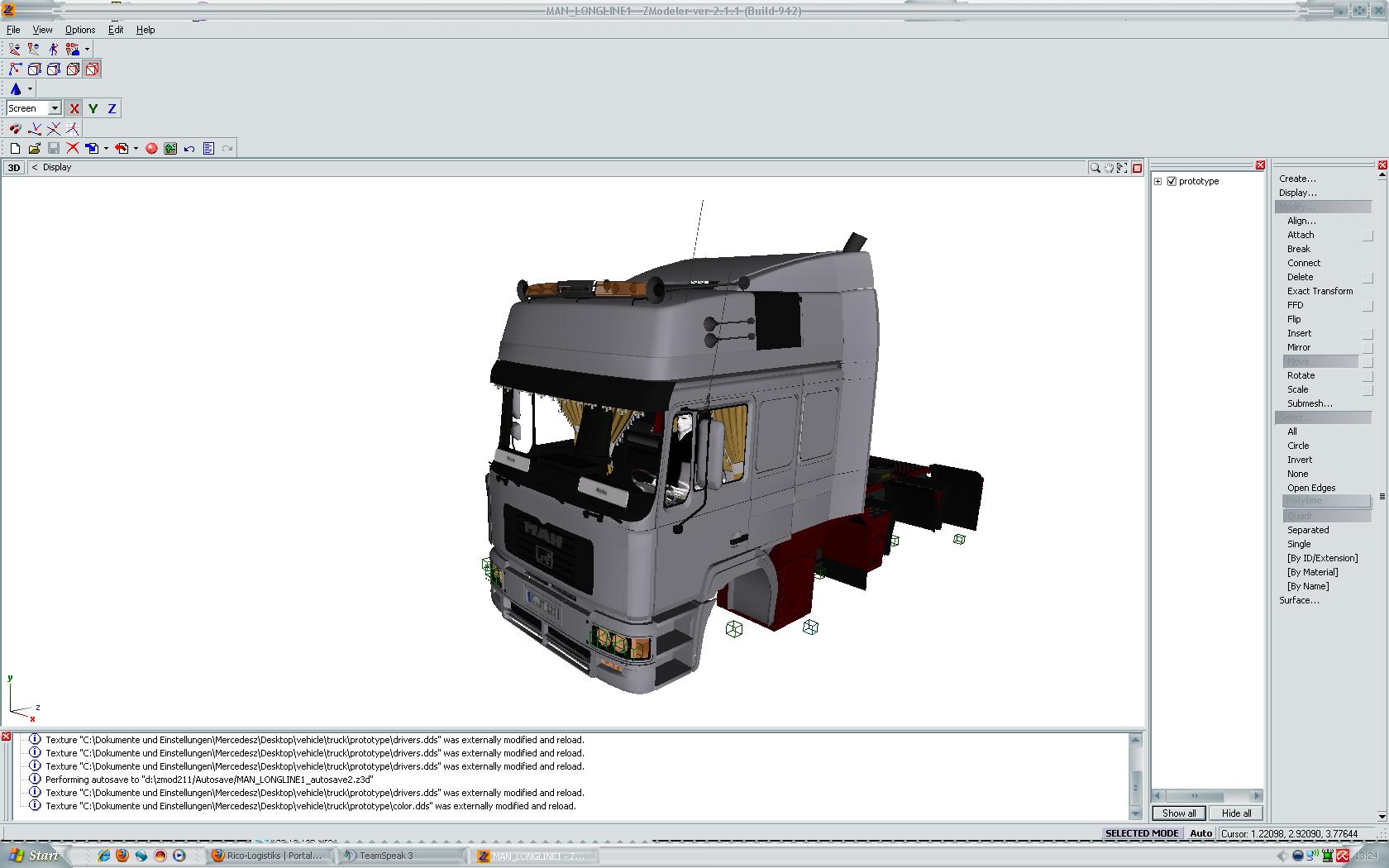
Task: Click the undo arrow icon
Action: click(189, 149)
